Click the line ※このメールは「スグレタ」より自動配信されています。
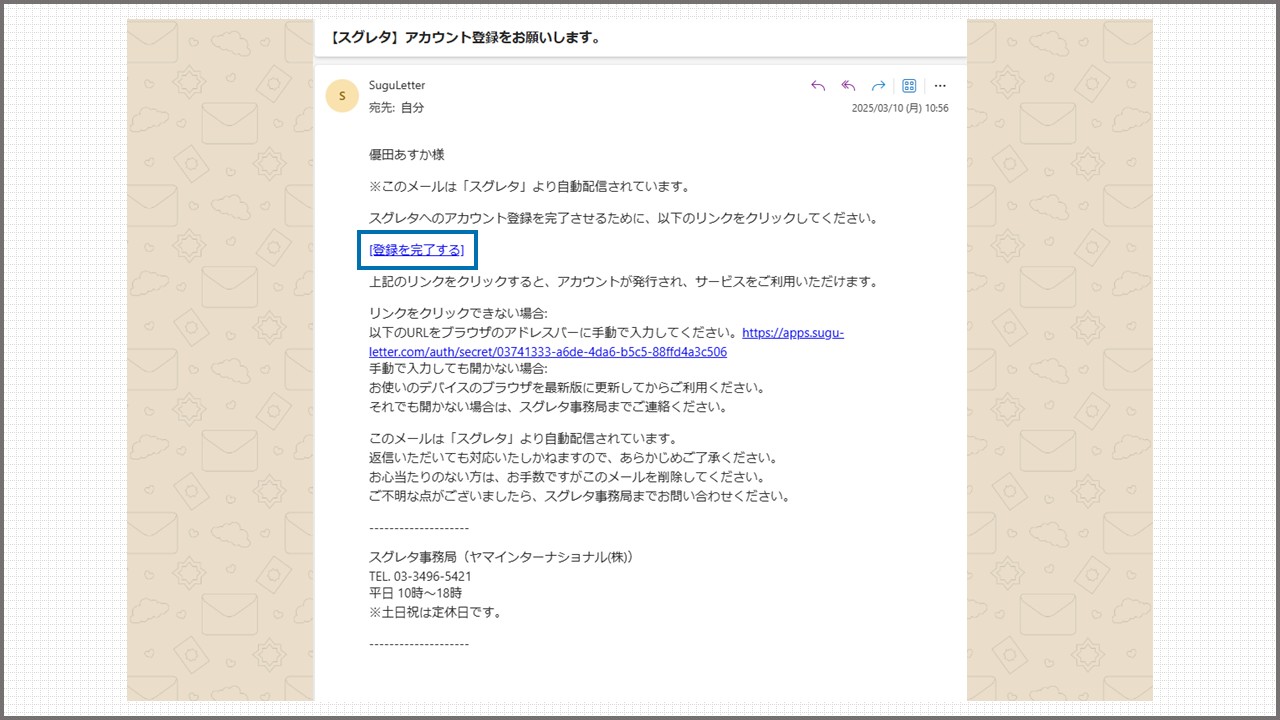 click(x=530, y=187)
